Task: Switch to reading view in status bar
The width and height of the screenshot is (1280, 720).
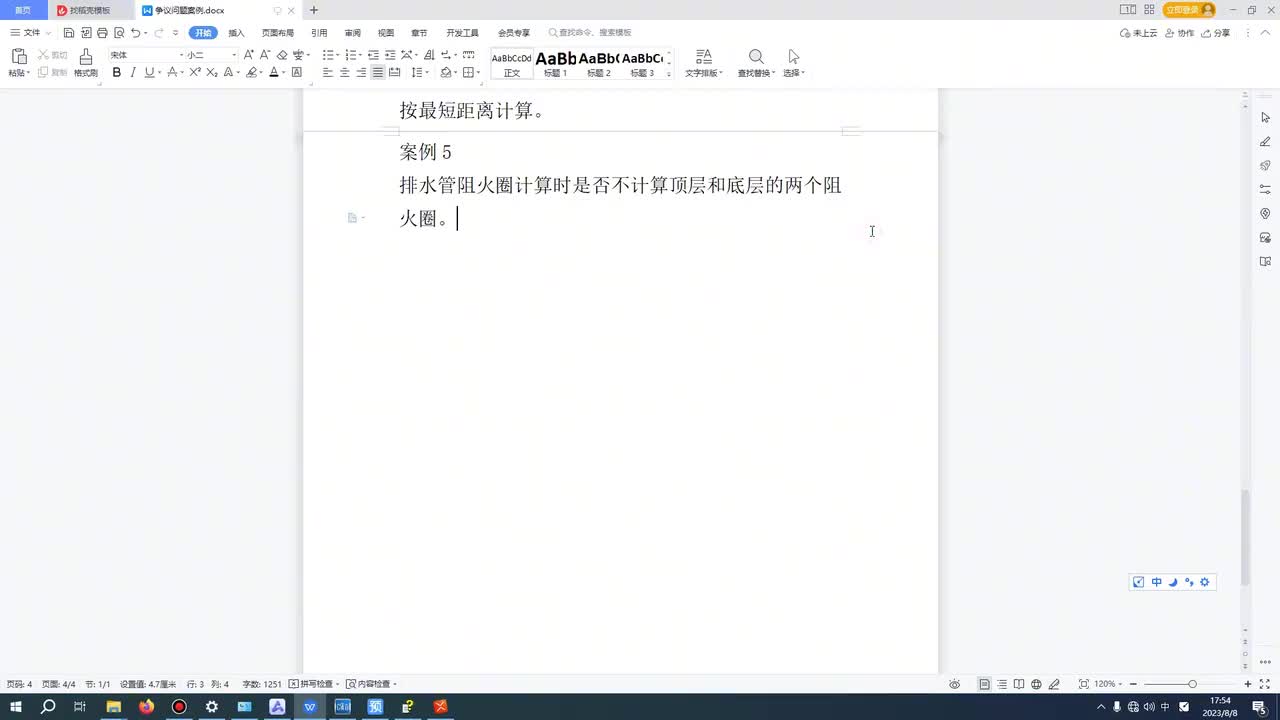Action: [1019, 684]
